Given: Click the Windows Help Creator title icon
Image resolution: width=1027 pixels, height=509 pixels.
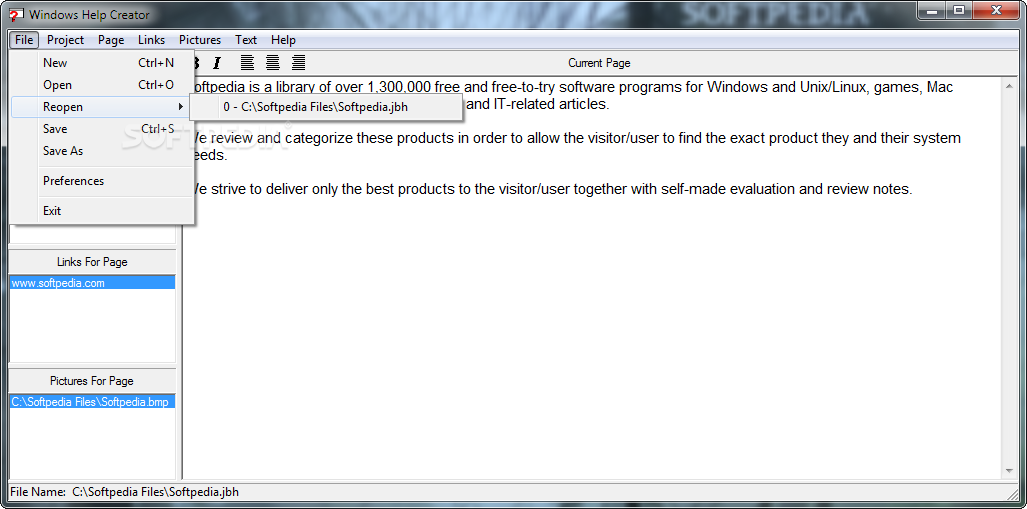Looking at the screenshot, I should (x=16, y=14).
